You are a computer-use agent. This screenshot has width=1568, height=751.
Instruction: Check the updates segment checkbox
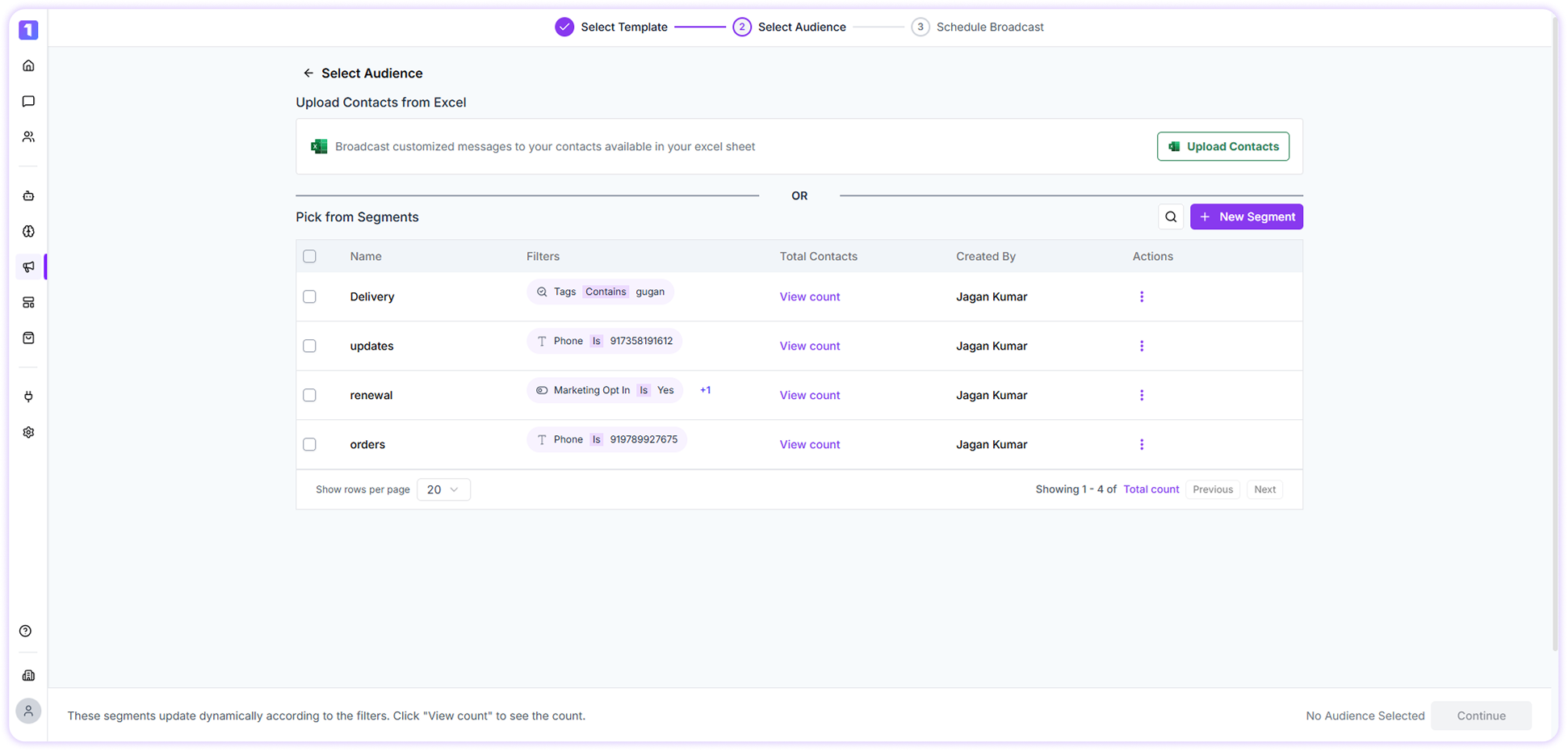coord(309,346)
